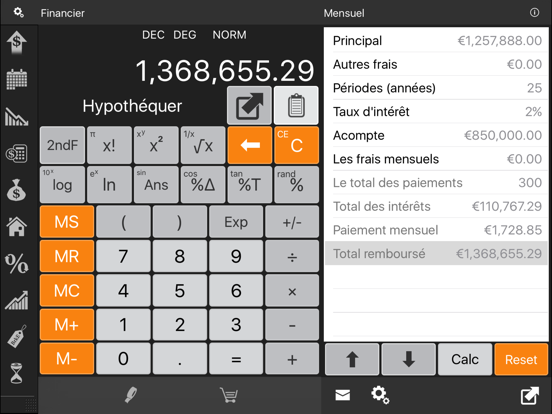Viewport: 552px width, 414px height.
Task: Tap the %Δ percent change key
Action: click(x=203, y=184)
